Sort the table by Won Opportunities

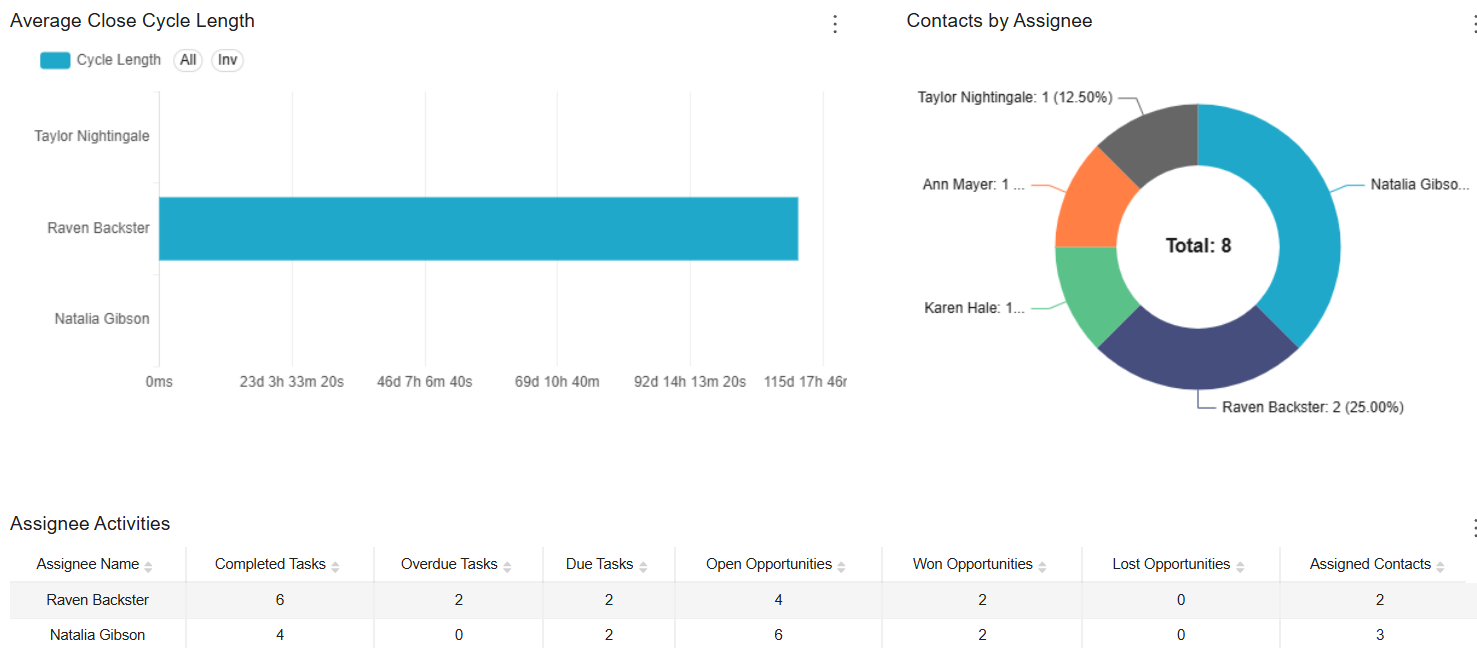click(x=1042, y=564)
